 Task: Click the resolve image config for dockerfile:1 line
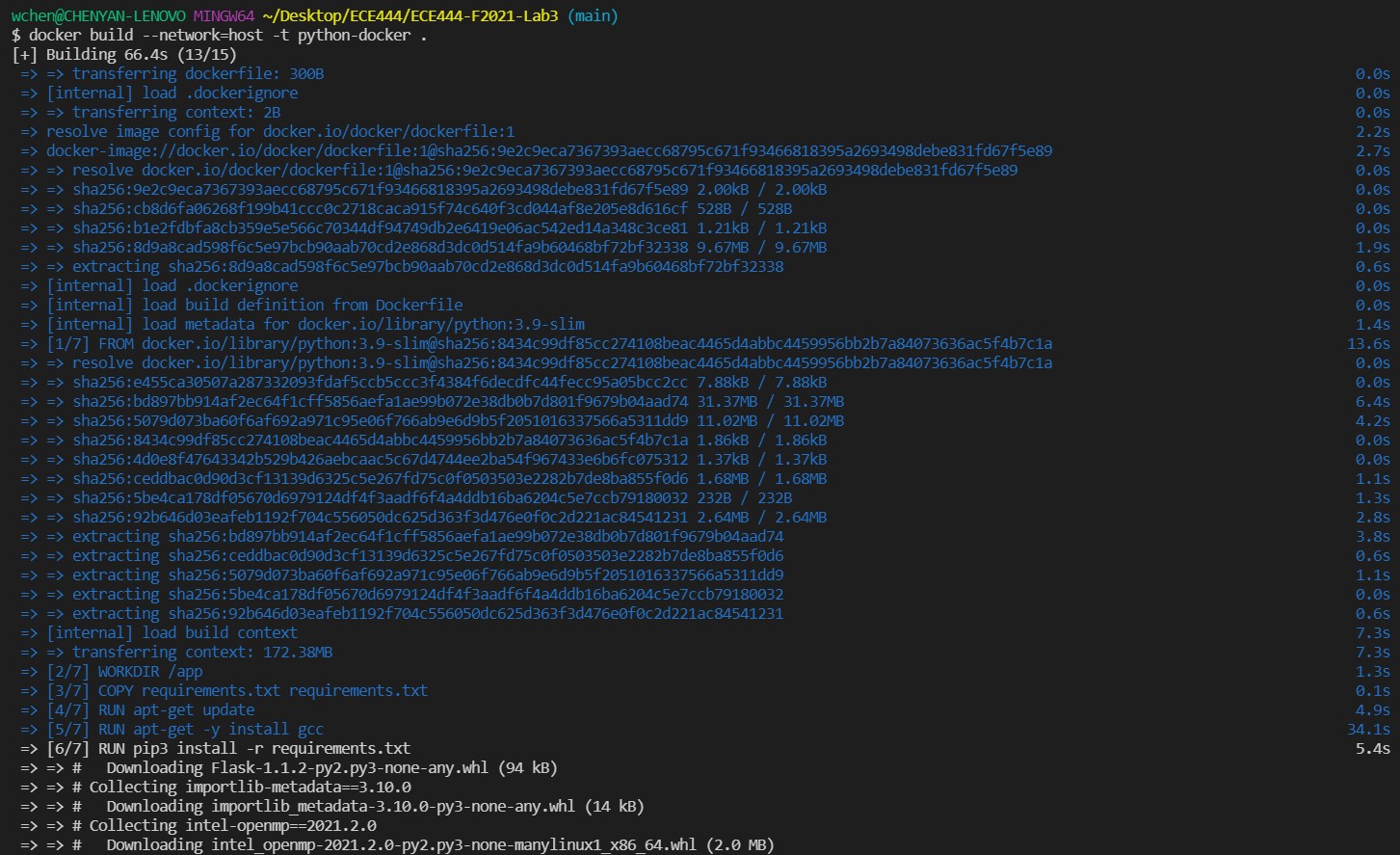[x=267, y=132]
